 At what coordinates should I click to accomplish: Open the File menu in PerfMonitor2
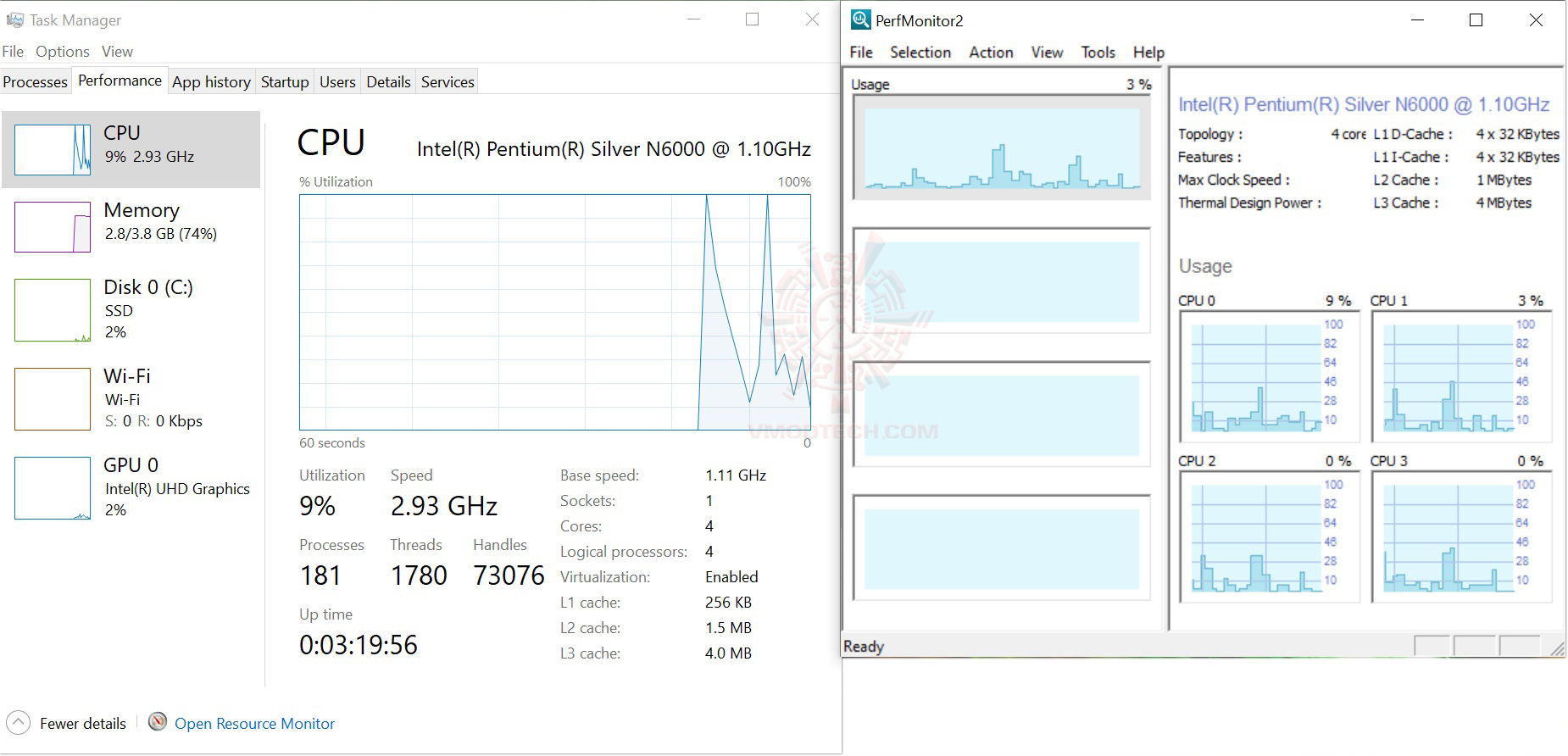click(x=861, y=53)
